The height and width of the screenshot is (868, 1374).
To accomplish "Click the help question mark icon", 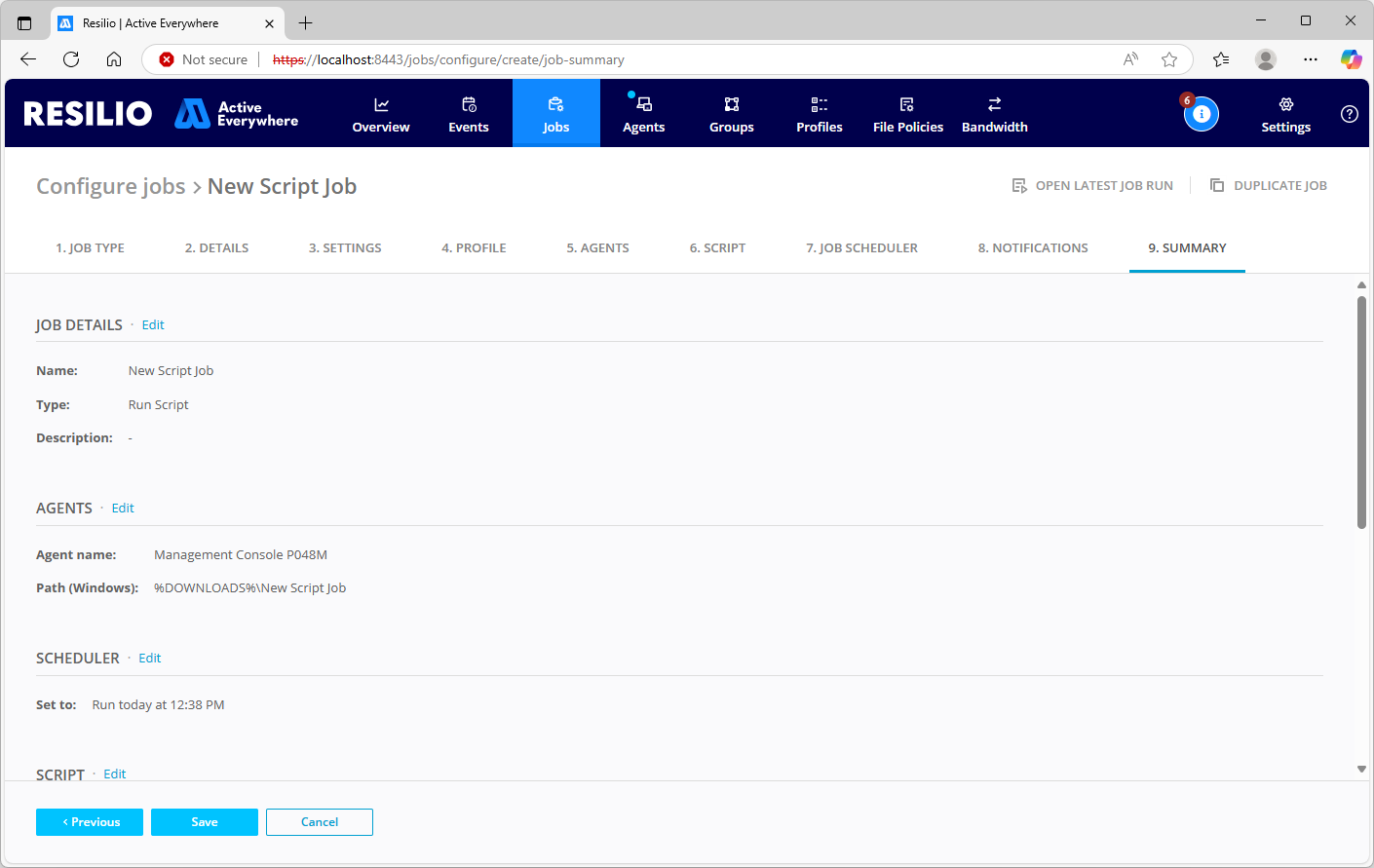I will point(1350,114).
